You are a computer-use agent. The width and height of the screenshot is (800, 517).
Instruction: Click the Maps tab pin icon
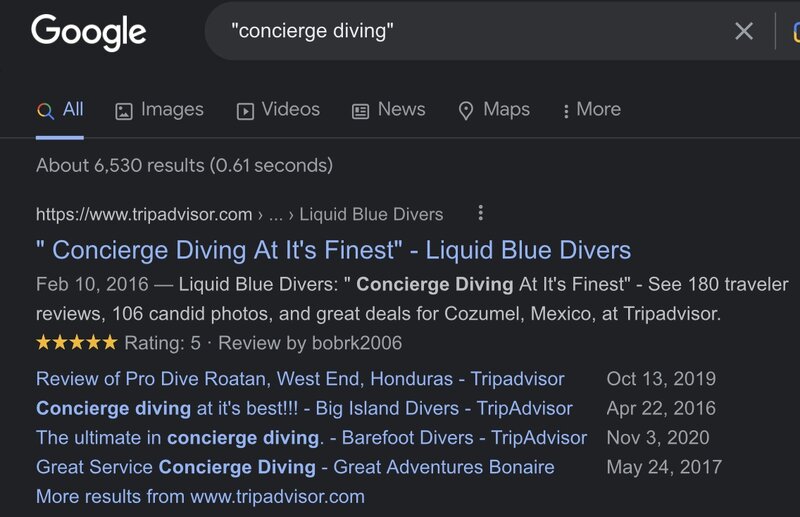point(465,111)
